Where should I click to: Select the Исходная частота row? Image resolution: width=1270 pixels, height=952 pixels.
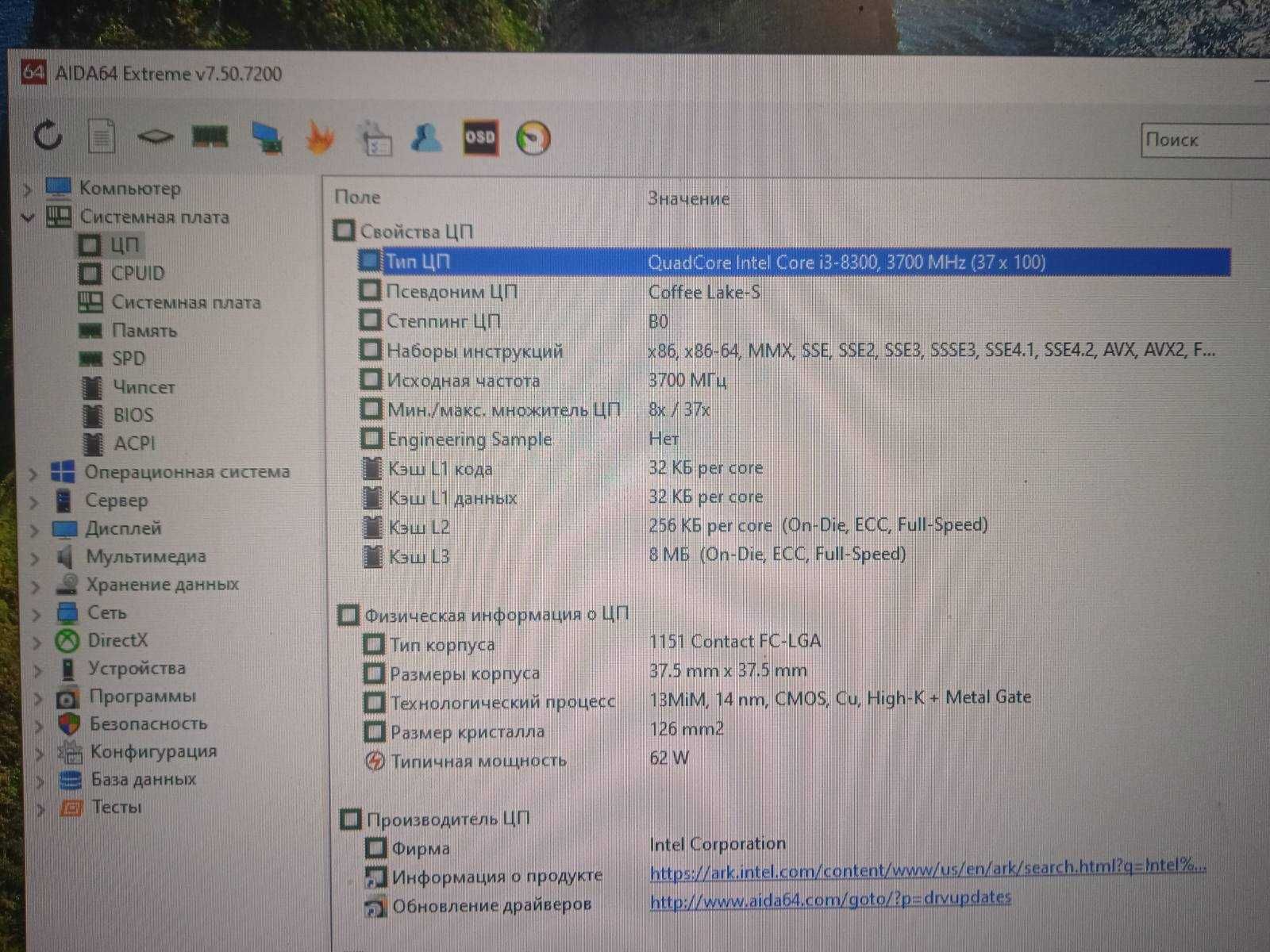[794, 380]
